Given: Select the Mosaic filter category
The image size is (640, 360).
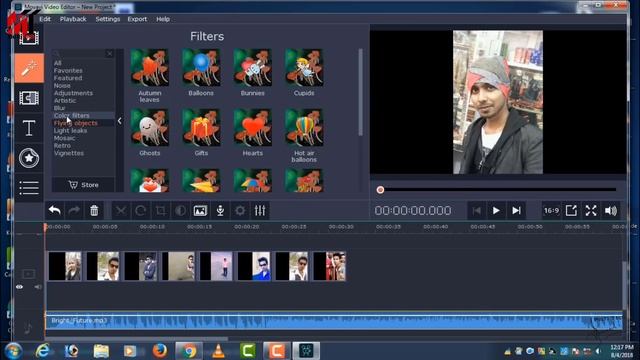Looking at the screenshot, I should pos(64,138).
